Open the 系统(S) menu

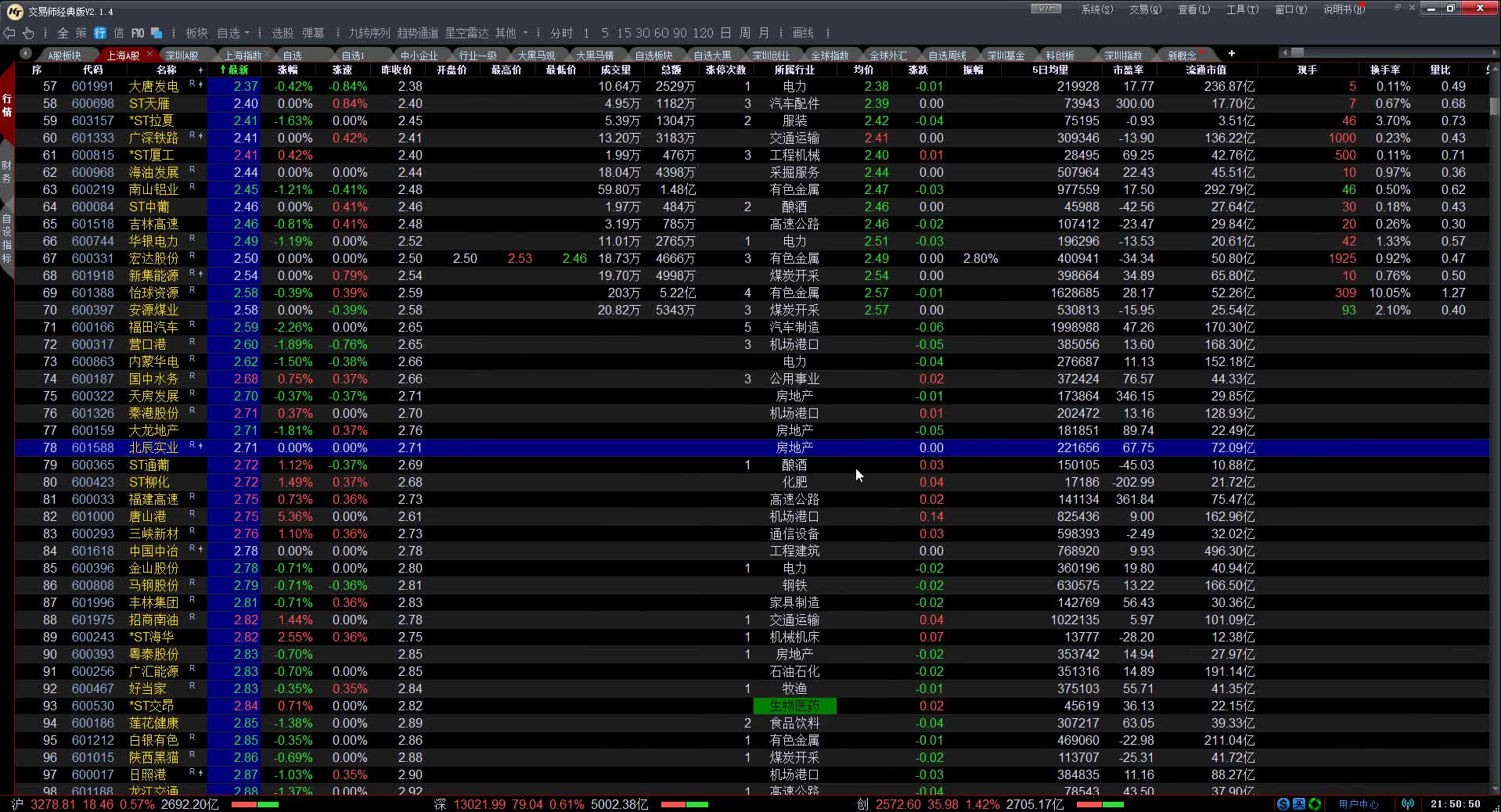tap(1096, 9)
